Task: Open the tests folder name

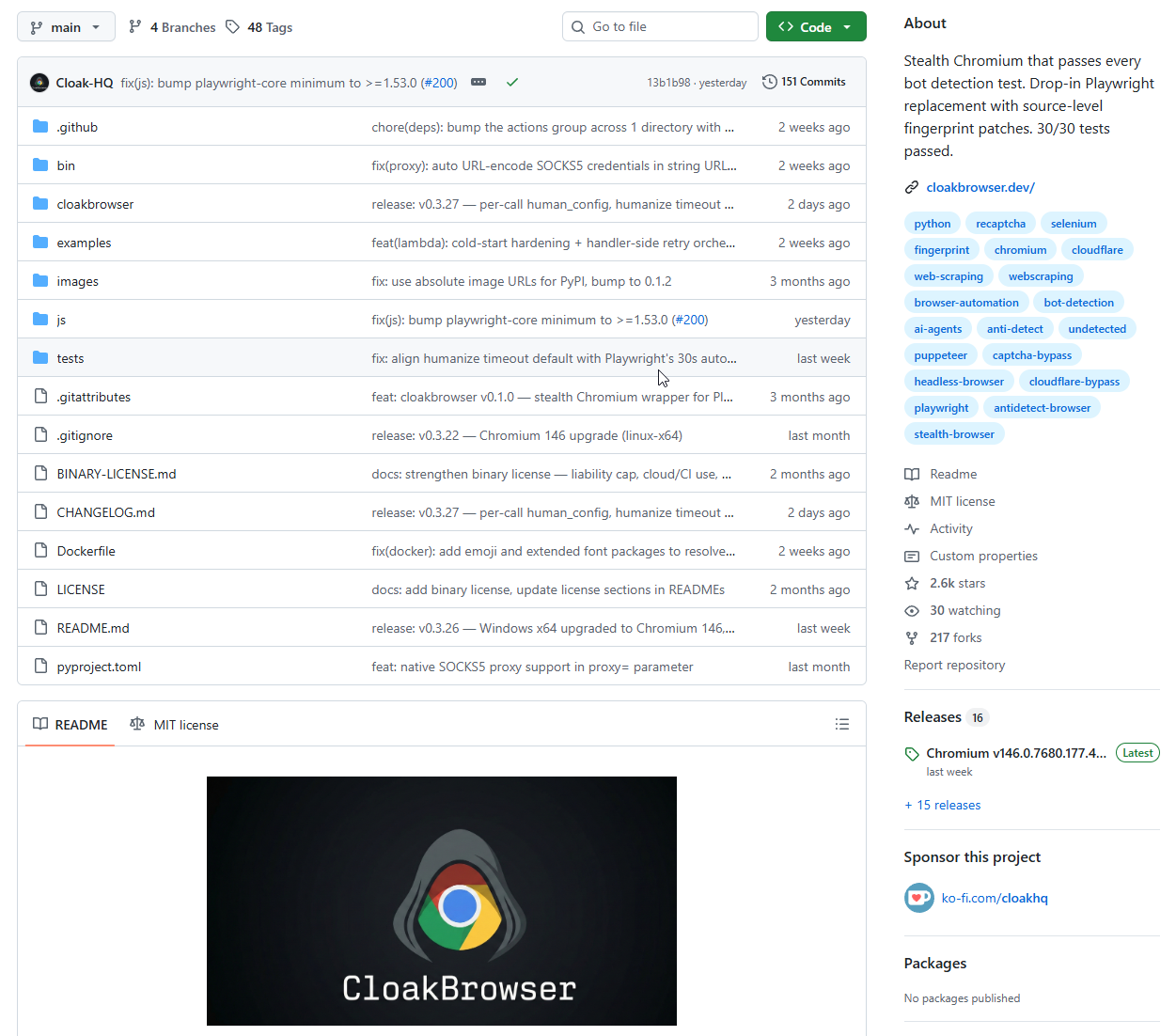Action: [x=71, y=358]
